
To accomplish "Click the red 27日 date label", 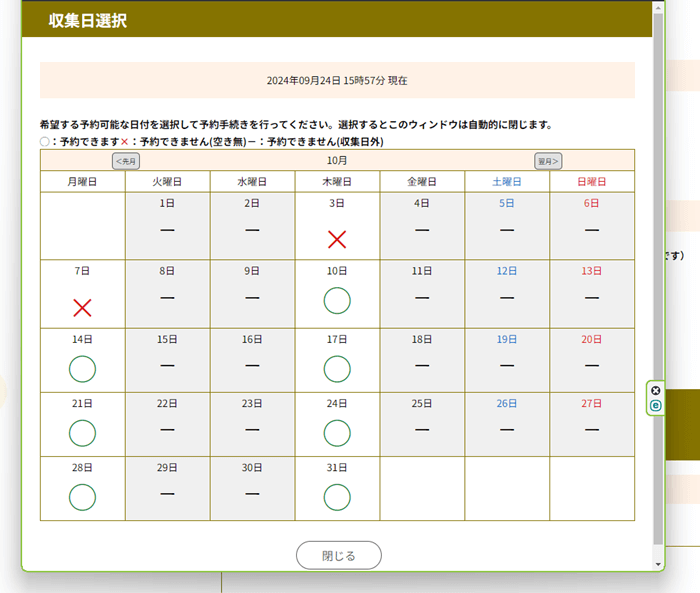I will [592, 404].
